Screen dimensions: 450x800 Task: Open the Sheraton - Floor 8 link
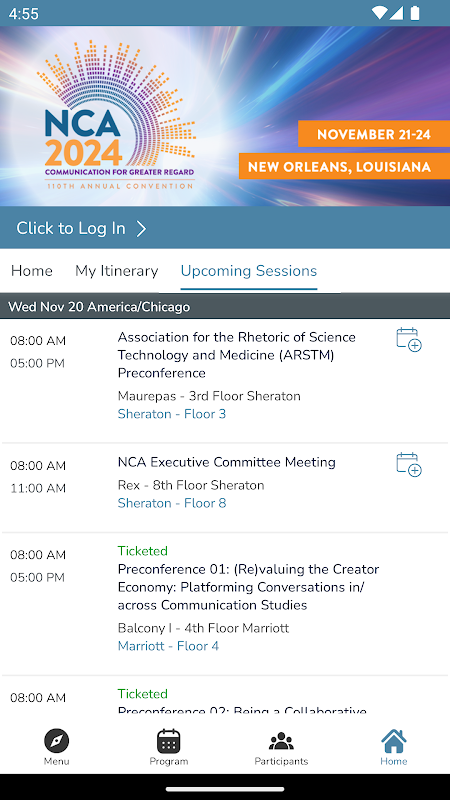coord(171,503)
